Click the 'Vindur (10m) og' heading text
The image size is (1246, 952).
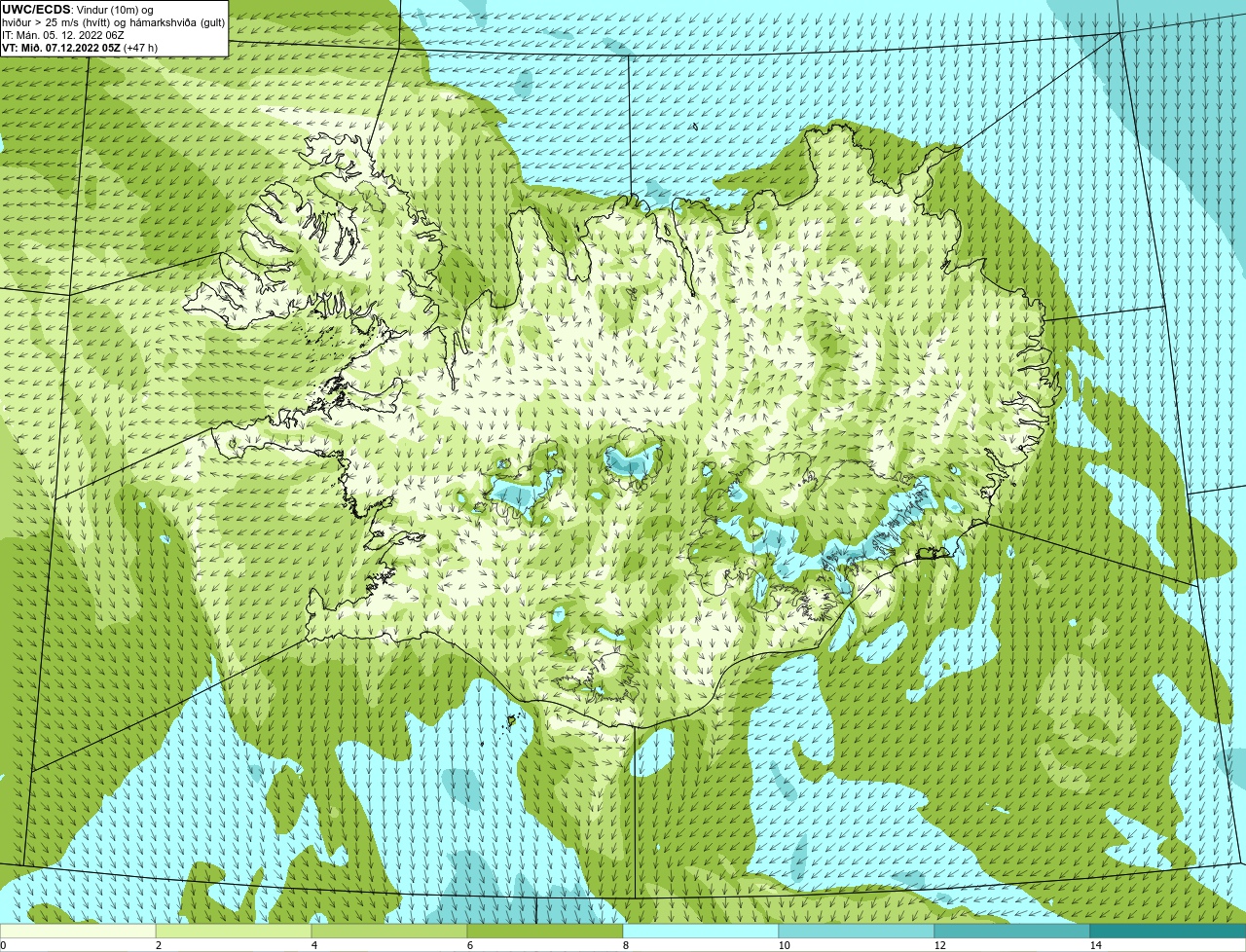(114, 10)
